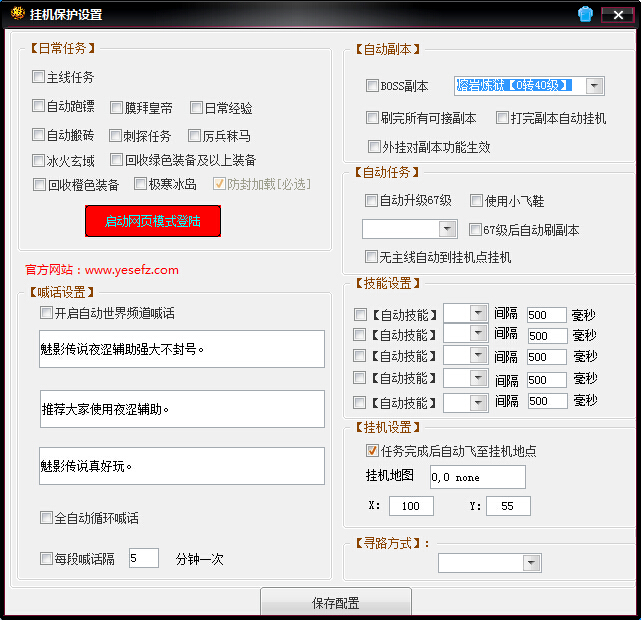Image resolution: width=641 pixels, height=620 pixels.
Task: Toggle 极寒冰岛 option
Action: point(140,184)
